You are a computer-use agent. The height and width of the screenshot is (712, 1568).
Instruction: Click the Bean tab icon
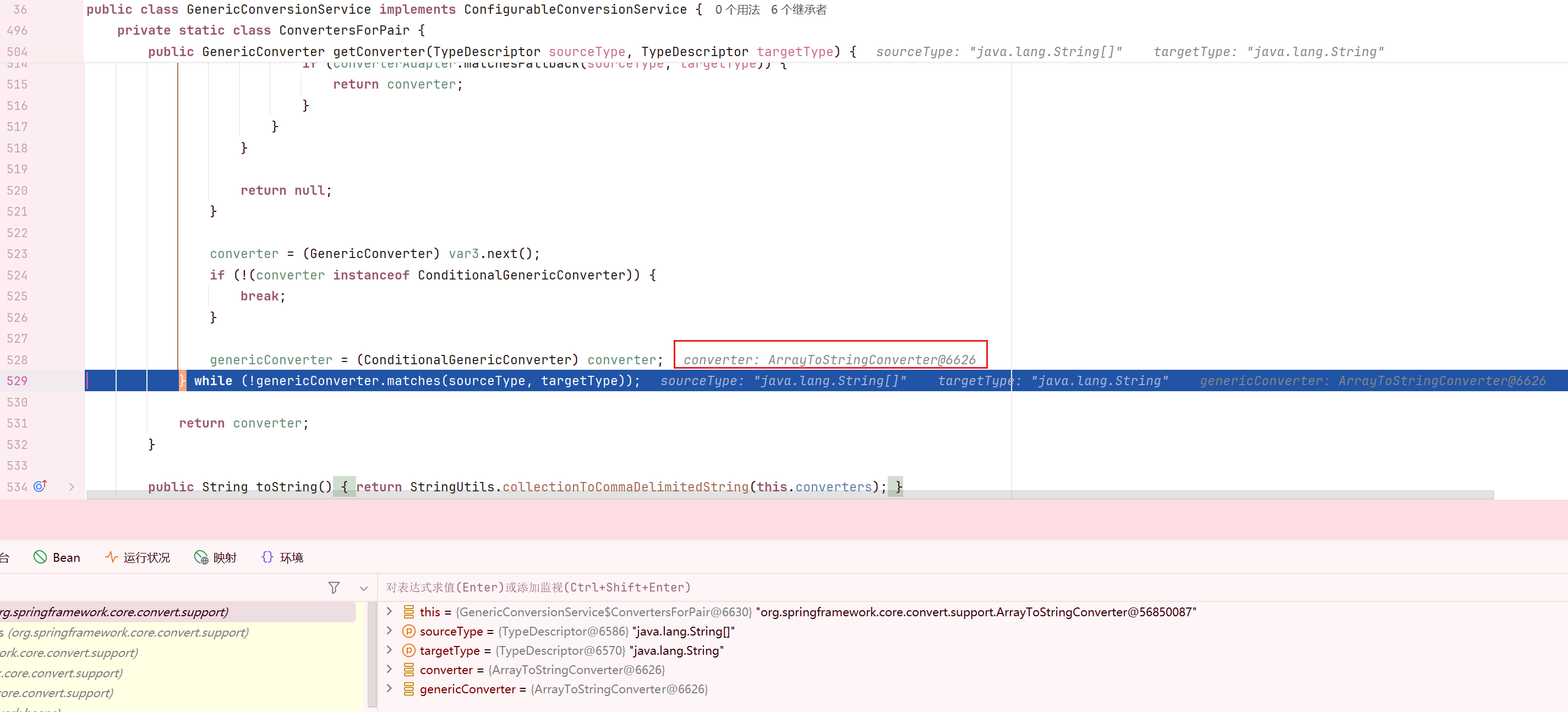[x=40, y=557]
